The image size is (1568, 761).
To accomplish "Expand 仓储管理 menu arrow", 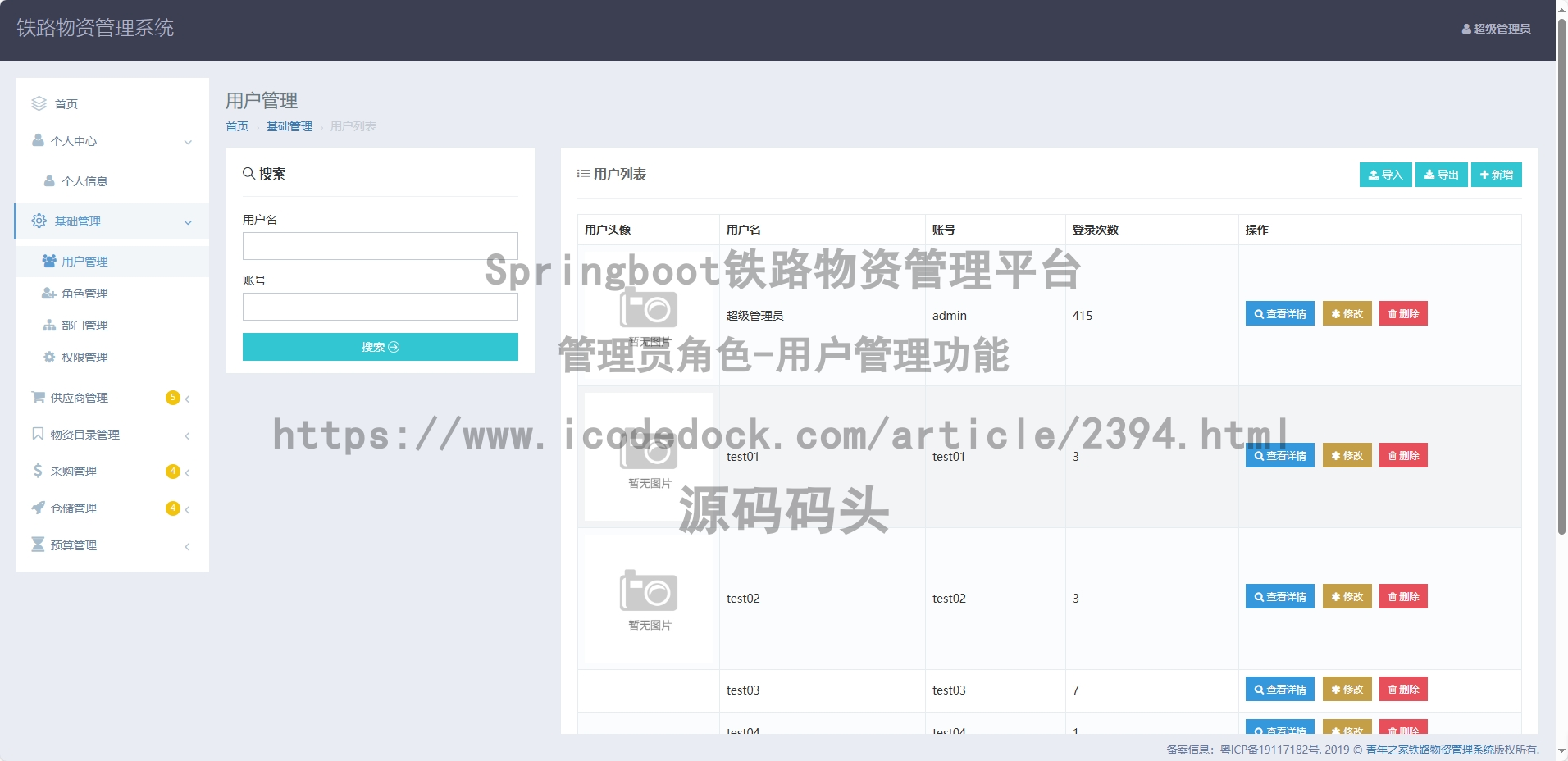I will [188, 510].
